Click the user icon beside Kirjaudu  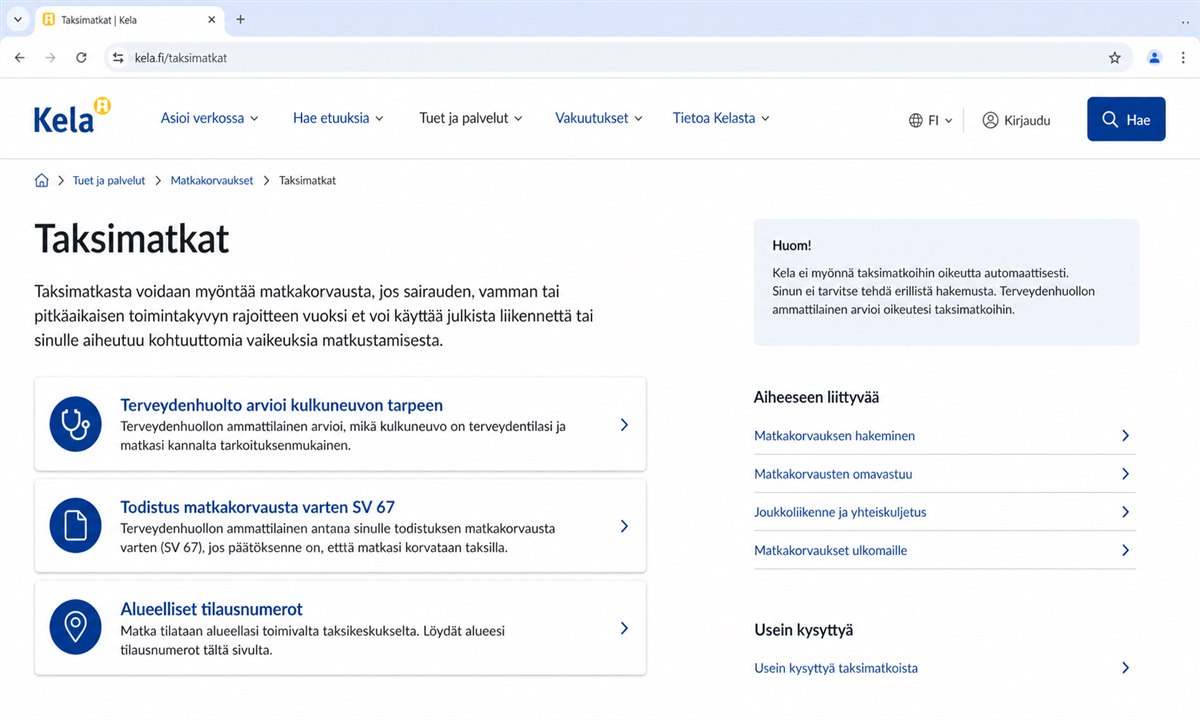tap(990, 120)
